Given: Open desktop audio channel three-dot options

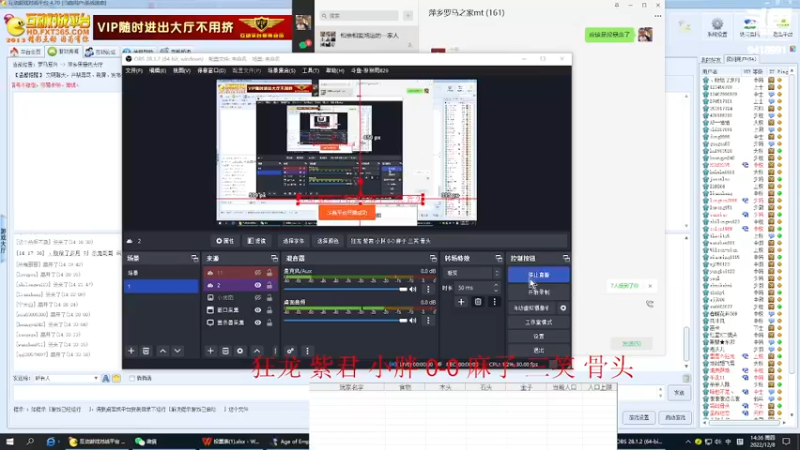Looking at the screenshot, I should coord(428,320).
